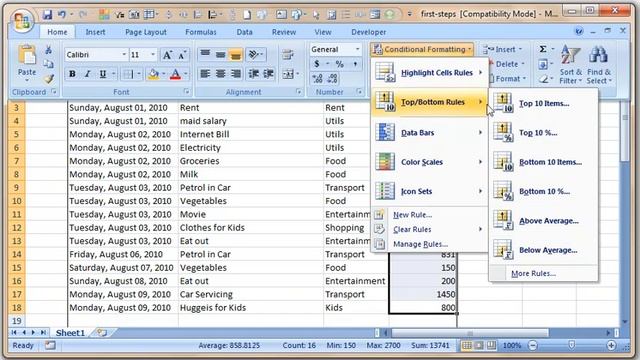Open Excel help question mark

pos(579,31)
